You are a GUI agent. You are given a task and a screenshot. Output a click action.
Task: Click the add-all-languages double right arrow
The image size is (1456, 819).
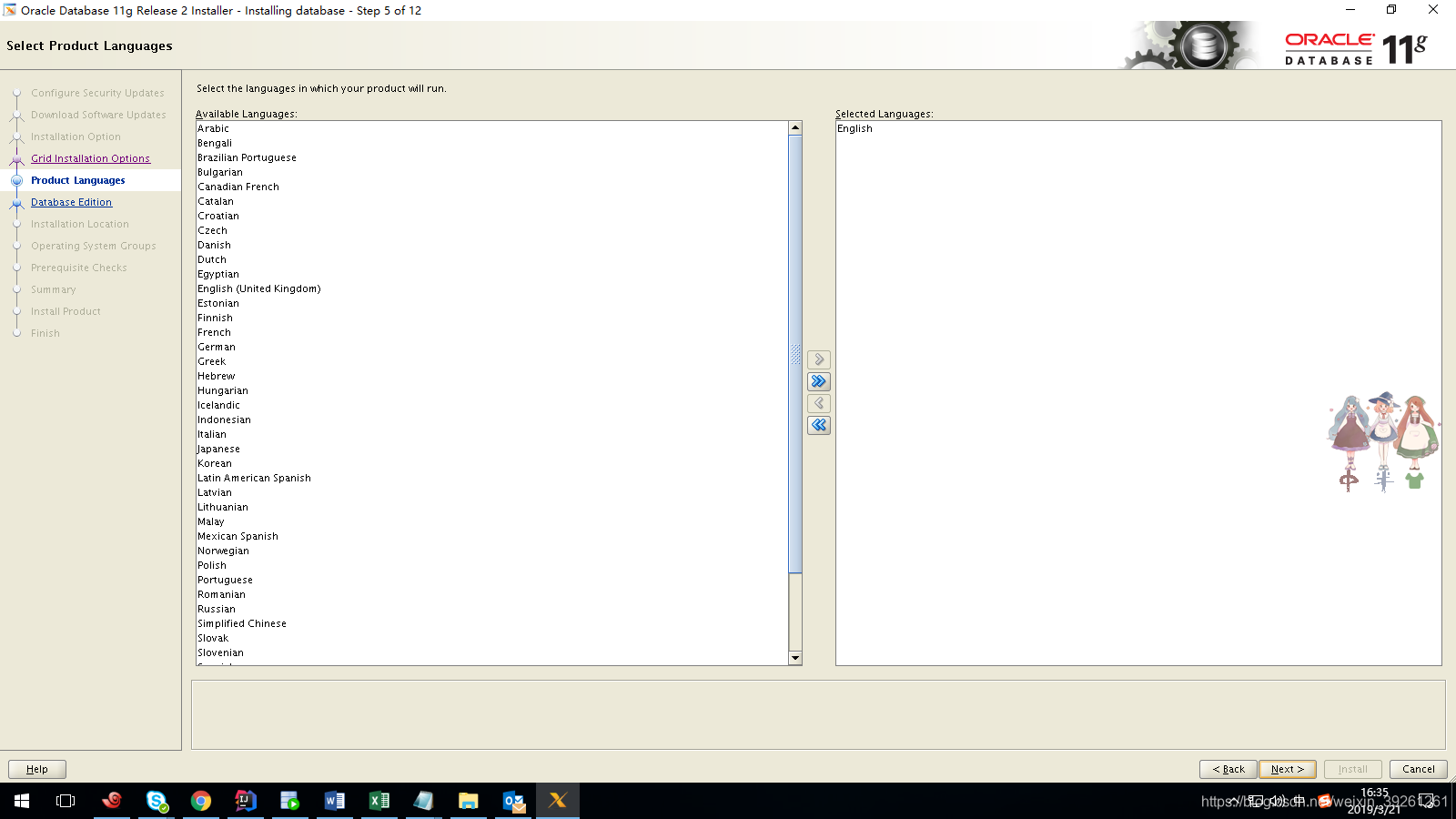(819, 381)
